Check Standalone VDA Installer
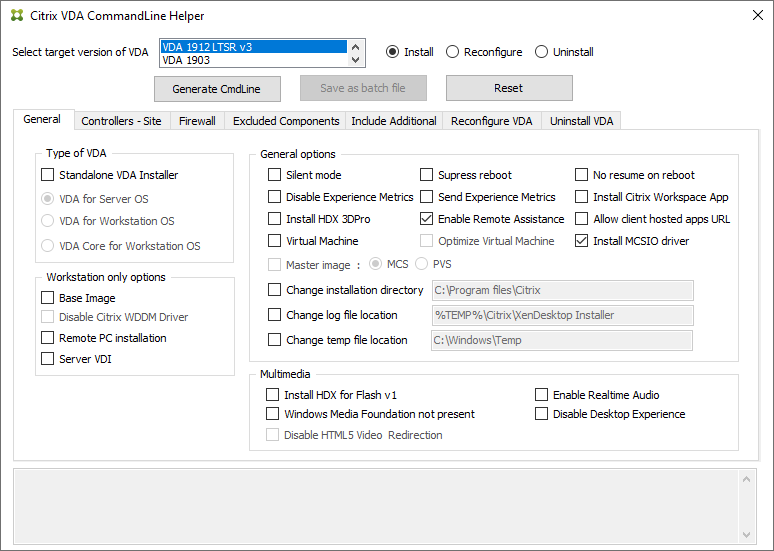 pos(47,175)
